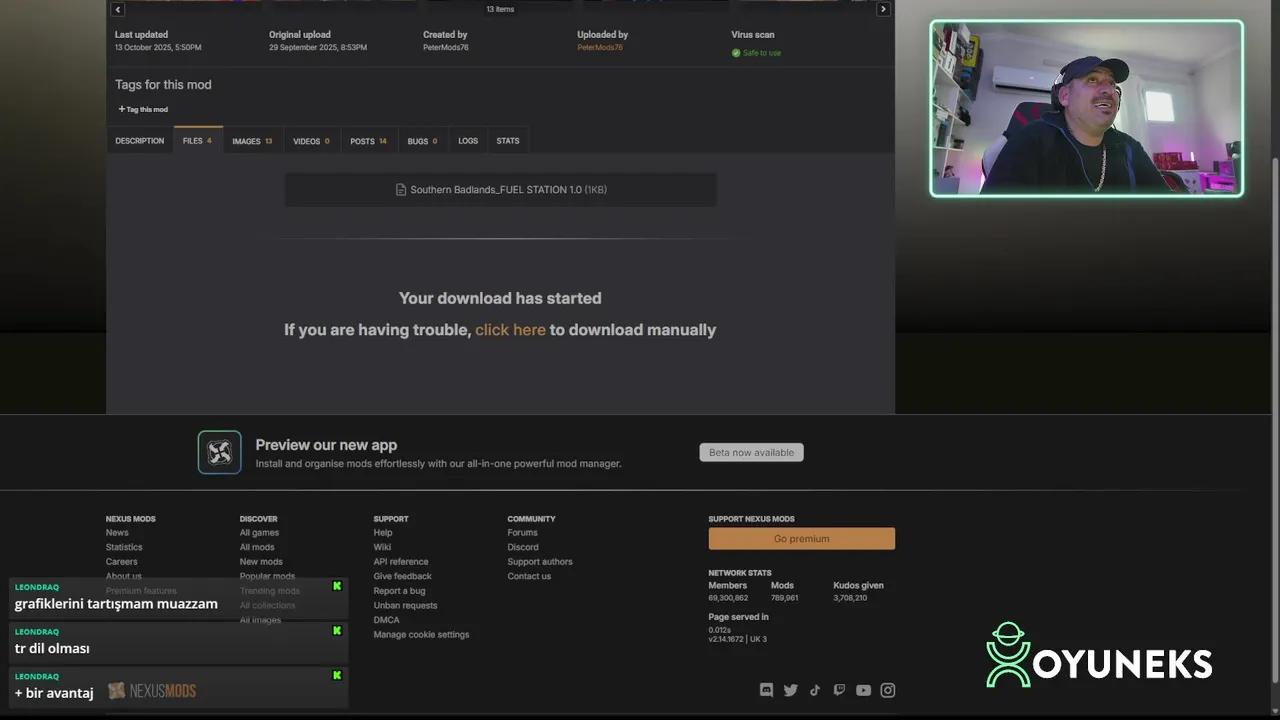The image size is (1280, 720).
Task: Open the Statistics footer link
Action: [x=124, y=547]
